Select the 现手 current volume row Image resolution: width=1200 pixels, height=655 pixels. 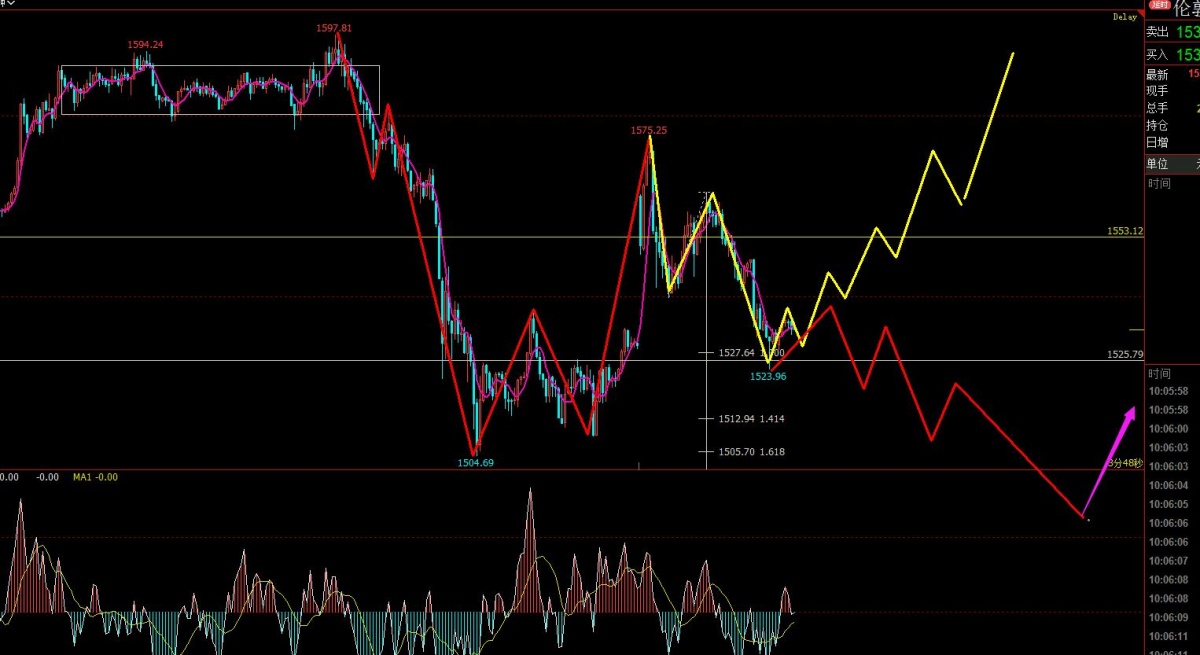[x=1172, y=91]
